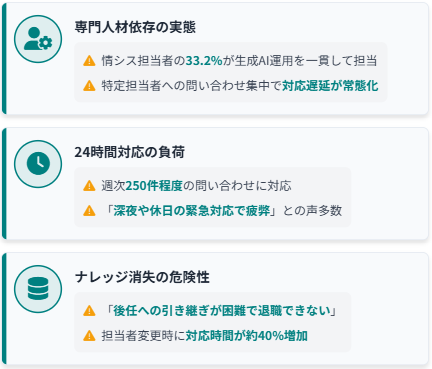
Task: Click the database stack icon
Action: (38, 289)
